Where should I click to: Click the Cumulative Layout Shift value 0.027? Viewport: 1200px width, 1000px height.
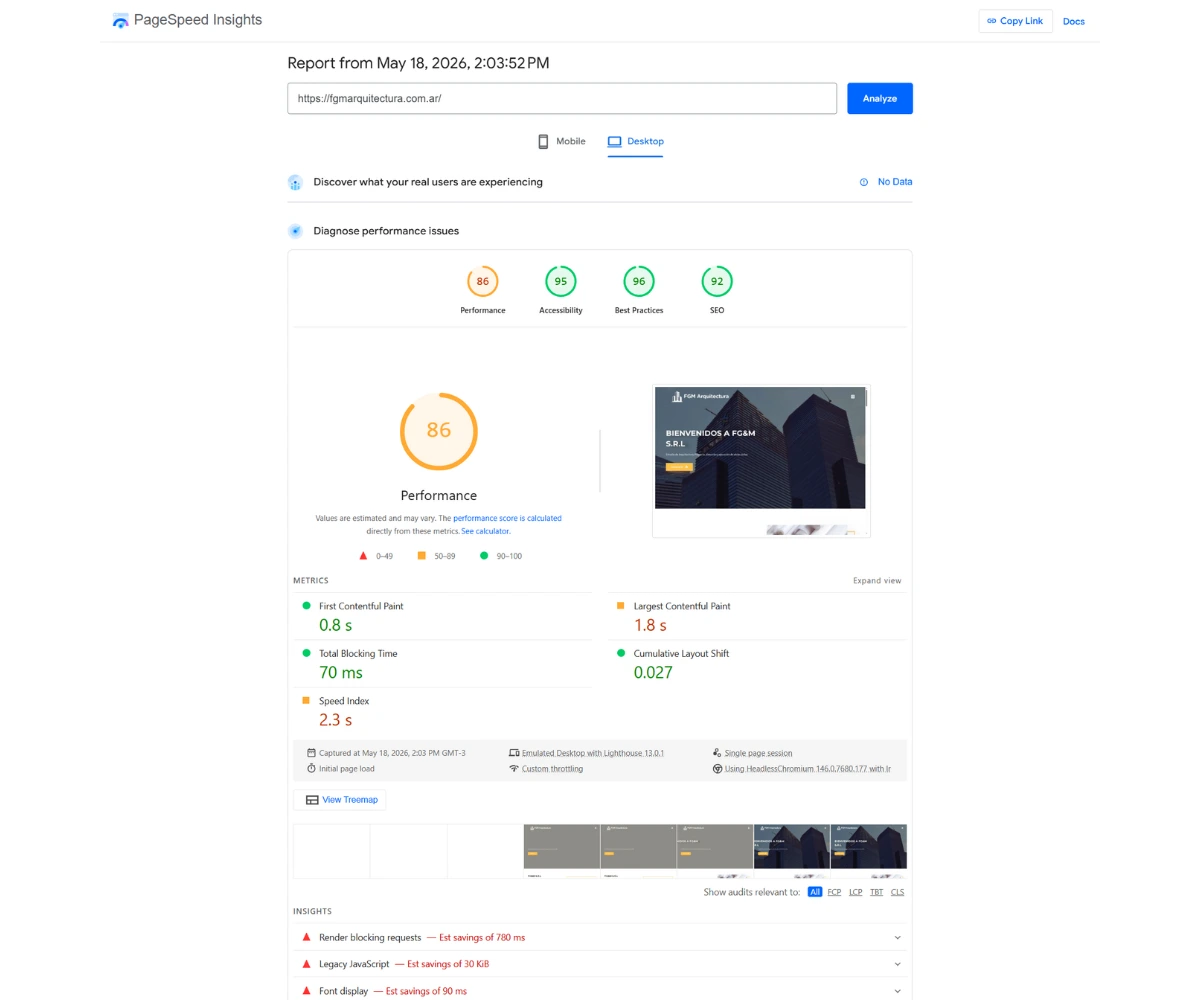[653, 672]
